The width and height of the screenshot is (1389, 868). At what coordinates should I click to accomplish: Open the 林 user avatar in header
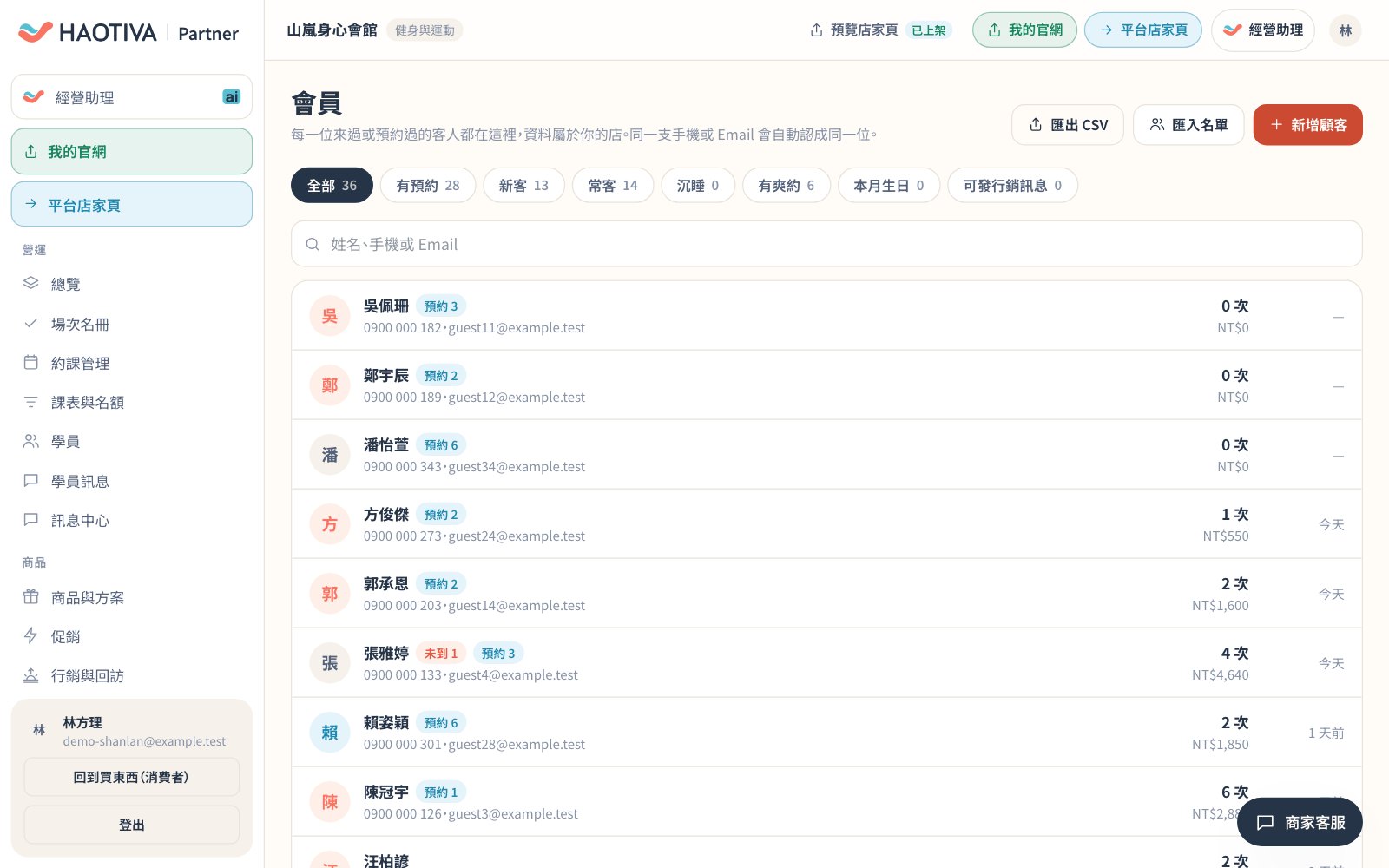point(1346,30)
